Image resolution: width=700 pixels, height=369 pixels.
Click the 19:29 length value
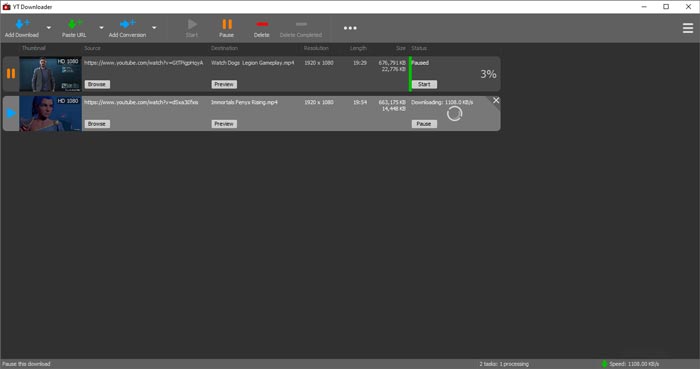click(360, 63)
